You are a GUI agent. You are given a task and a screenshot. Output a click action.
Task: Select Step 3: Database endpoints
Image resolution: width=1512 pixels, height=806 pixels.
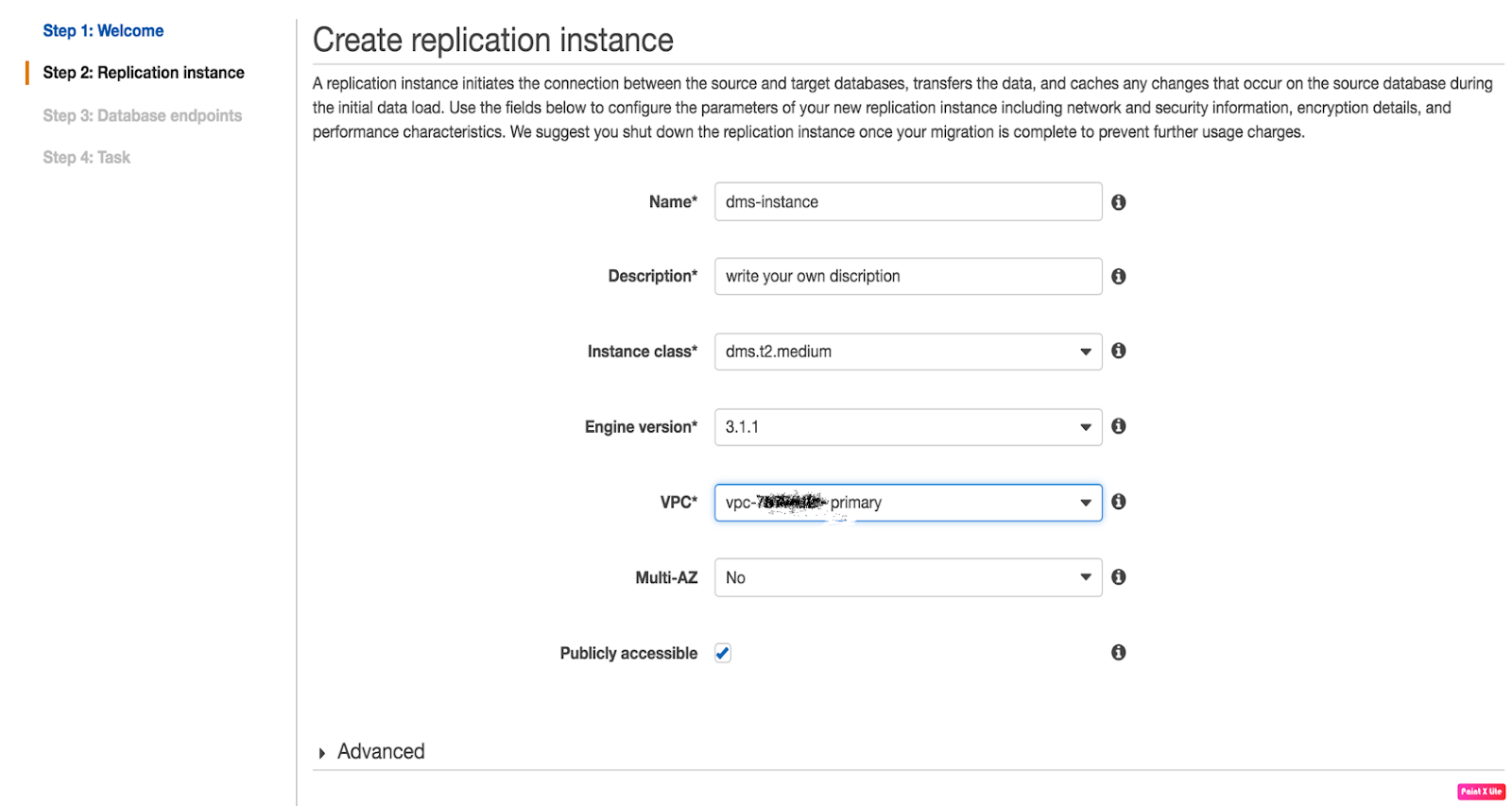pos(142,115)
